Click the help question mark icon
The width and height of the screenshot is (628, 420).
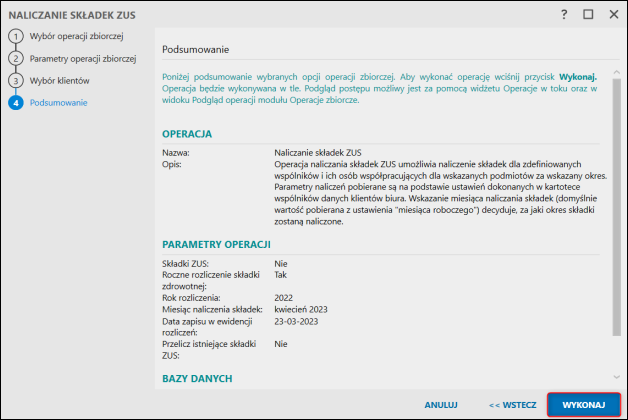pos(564,15)
